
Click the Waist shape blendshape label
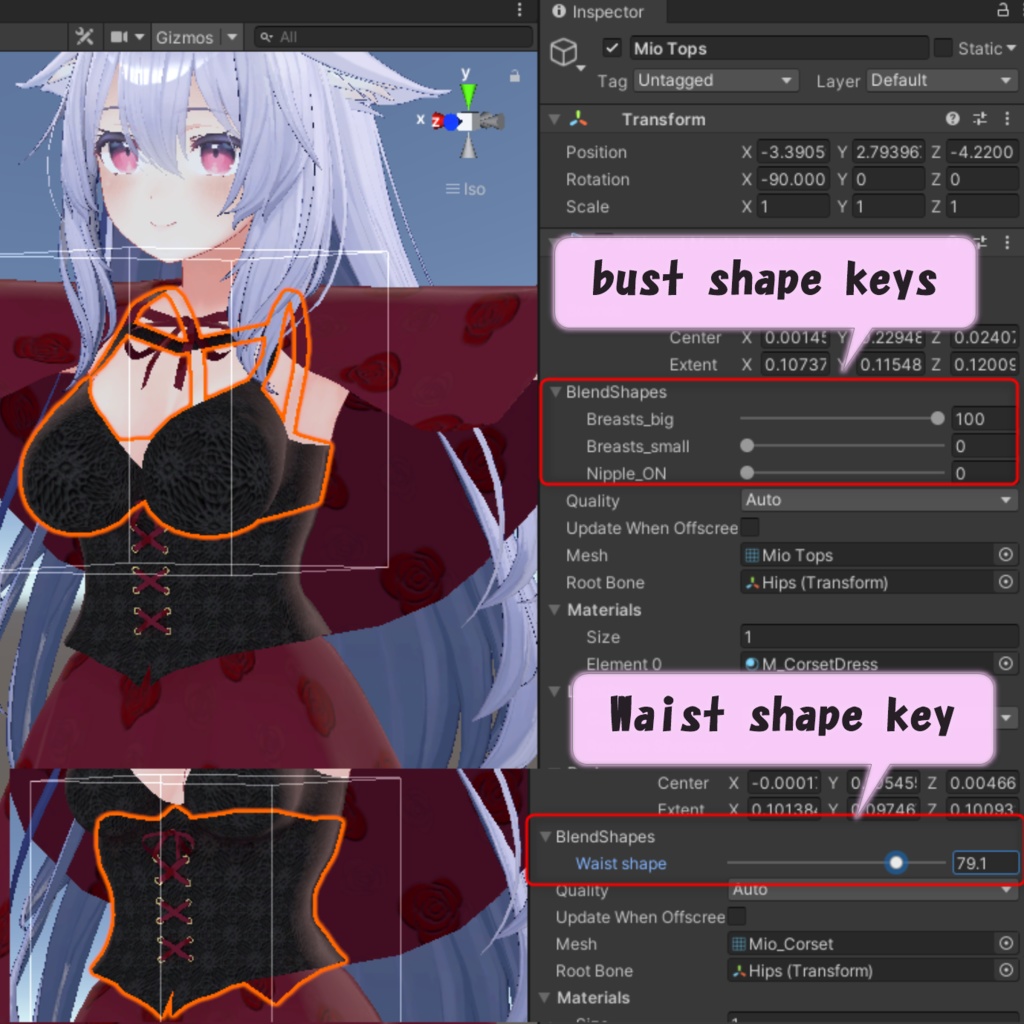click(621, 863)
